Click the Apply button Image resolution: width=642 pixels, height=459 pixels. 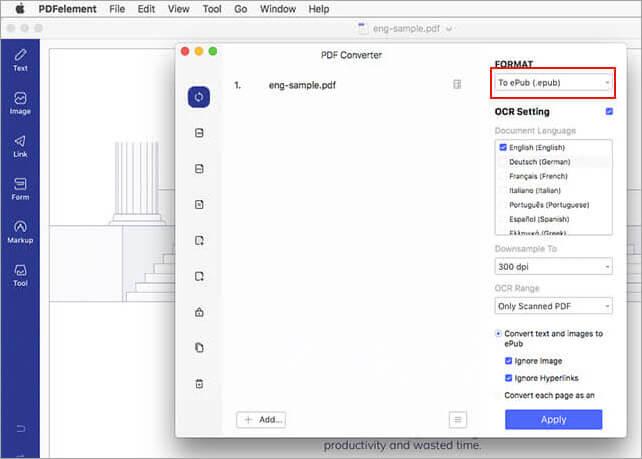coord(553,419)
